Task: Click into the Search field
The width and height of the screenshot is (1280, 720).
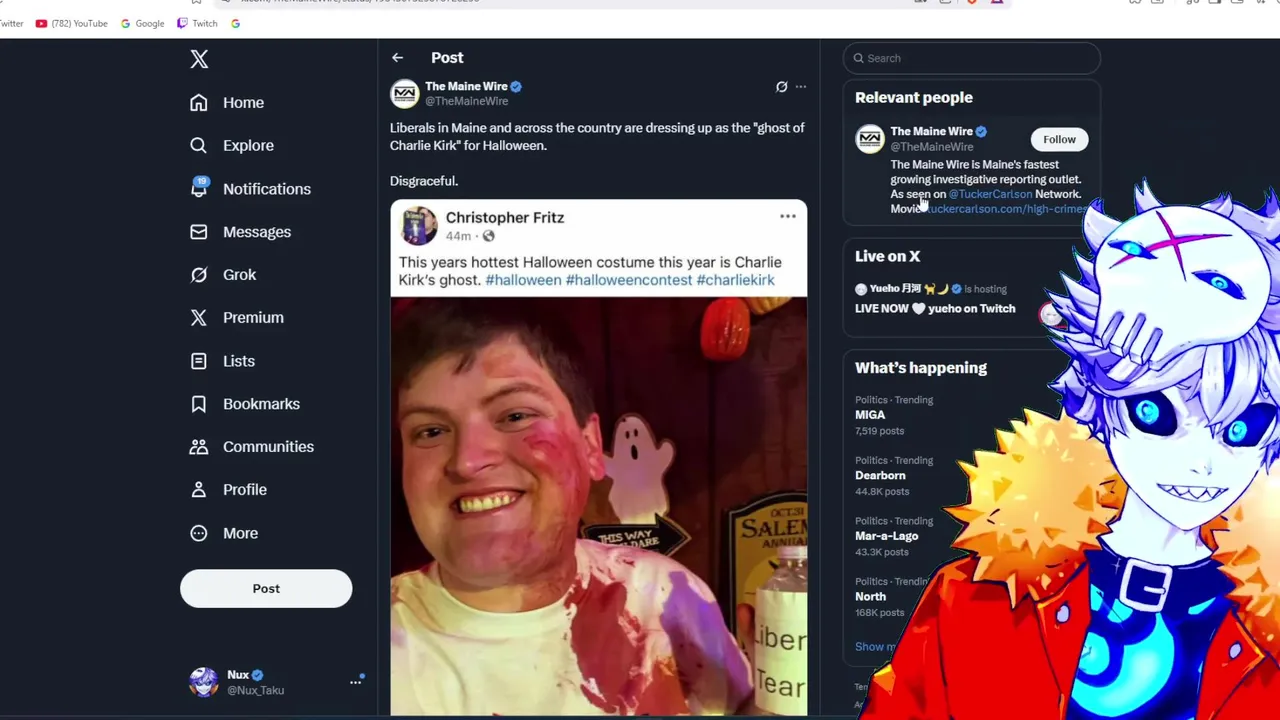Action: (975, 58)
